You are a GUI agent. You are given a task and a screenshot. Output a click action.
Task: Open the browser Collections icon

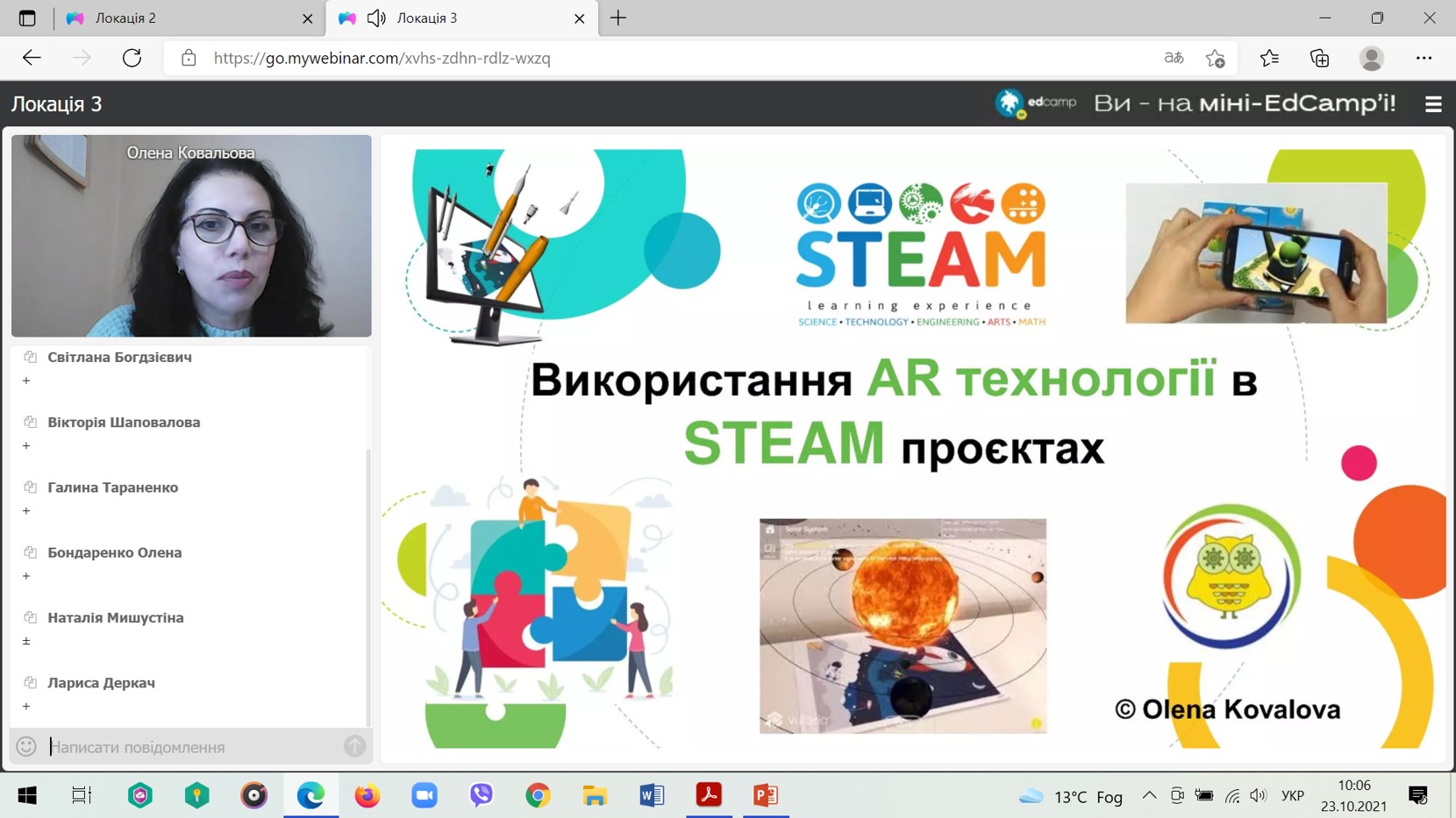(1319, 58)
